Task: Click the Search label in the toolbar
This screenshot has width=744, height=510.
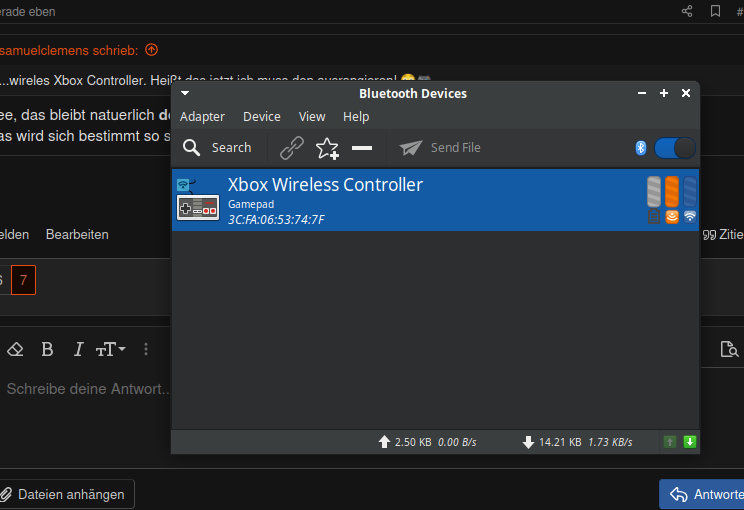Action: (232, 148)
